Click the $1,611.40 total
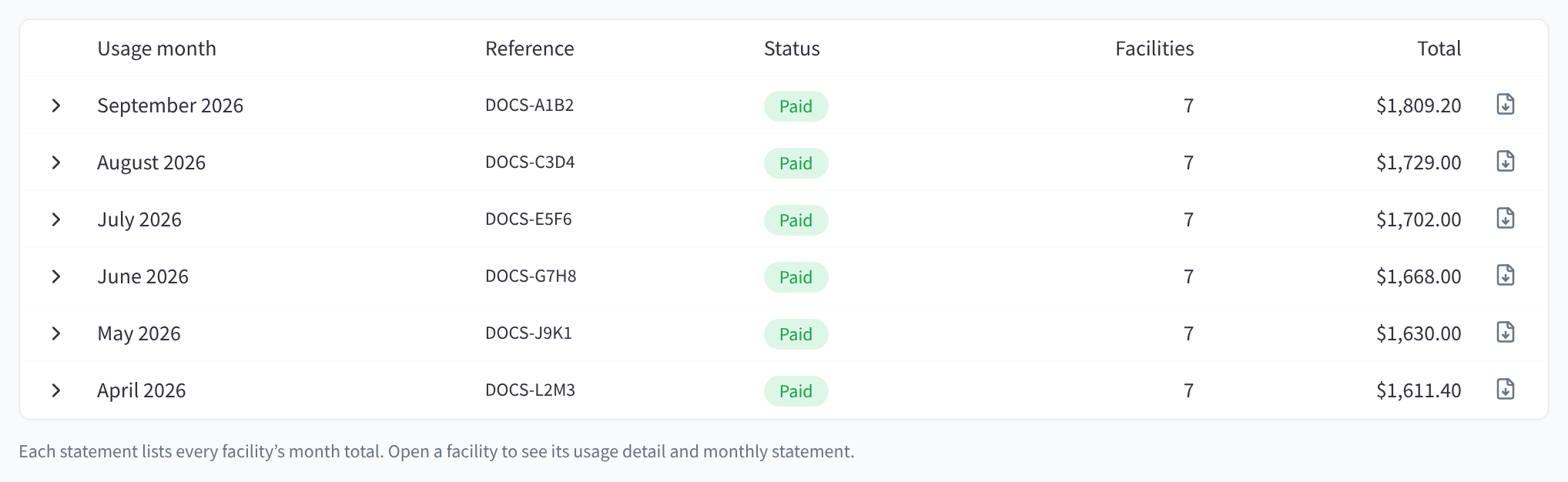This screenshot has width=1568, height=482. pyautogui.click(x=1419, y=390)
